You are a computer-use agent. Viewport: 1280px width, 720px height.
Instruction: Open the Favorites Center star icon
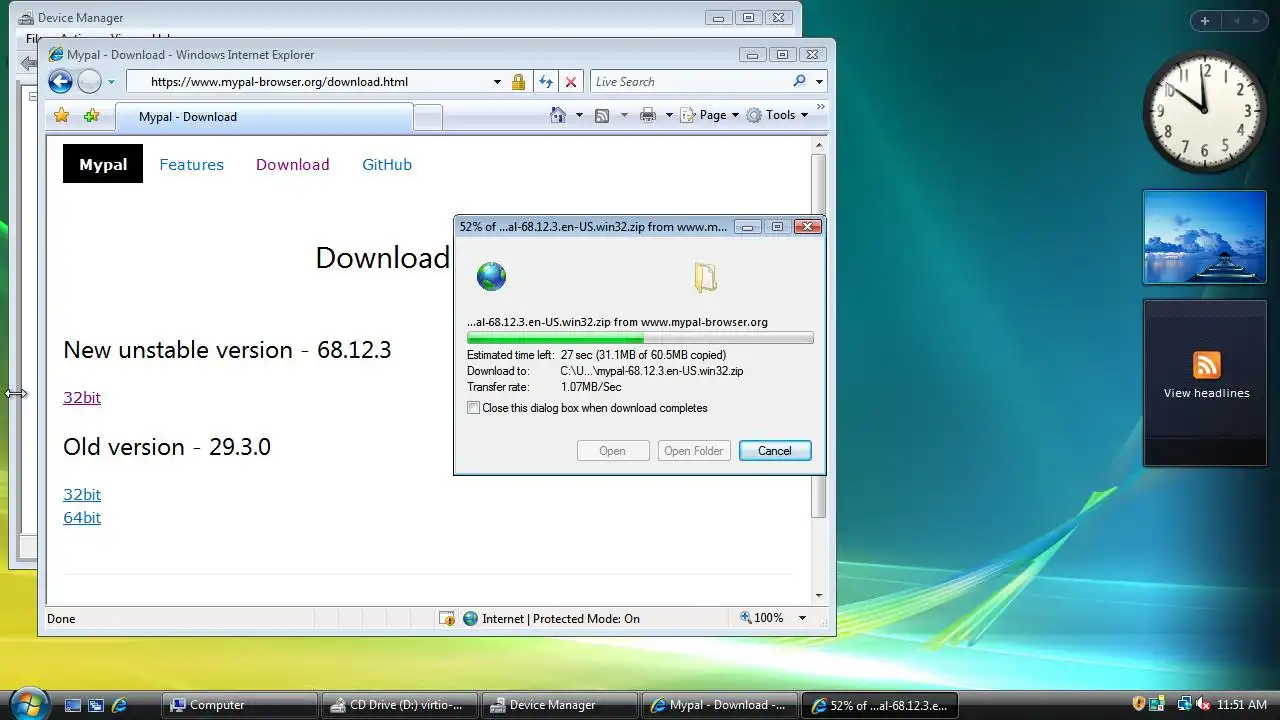coord(62,116)
